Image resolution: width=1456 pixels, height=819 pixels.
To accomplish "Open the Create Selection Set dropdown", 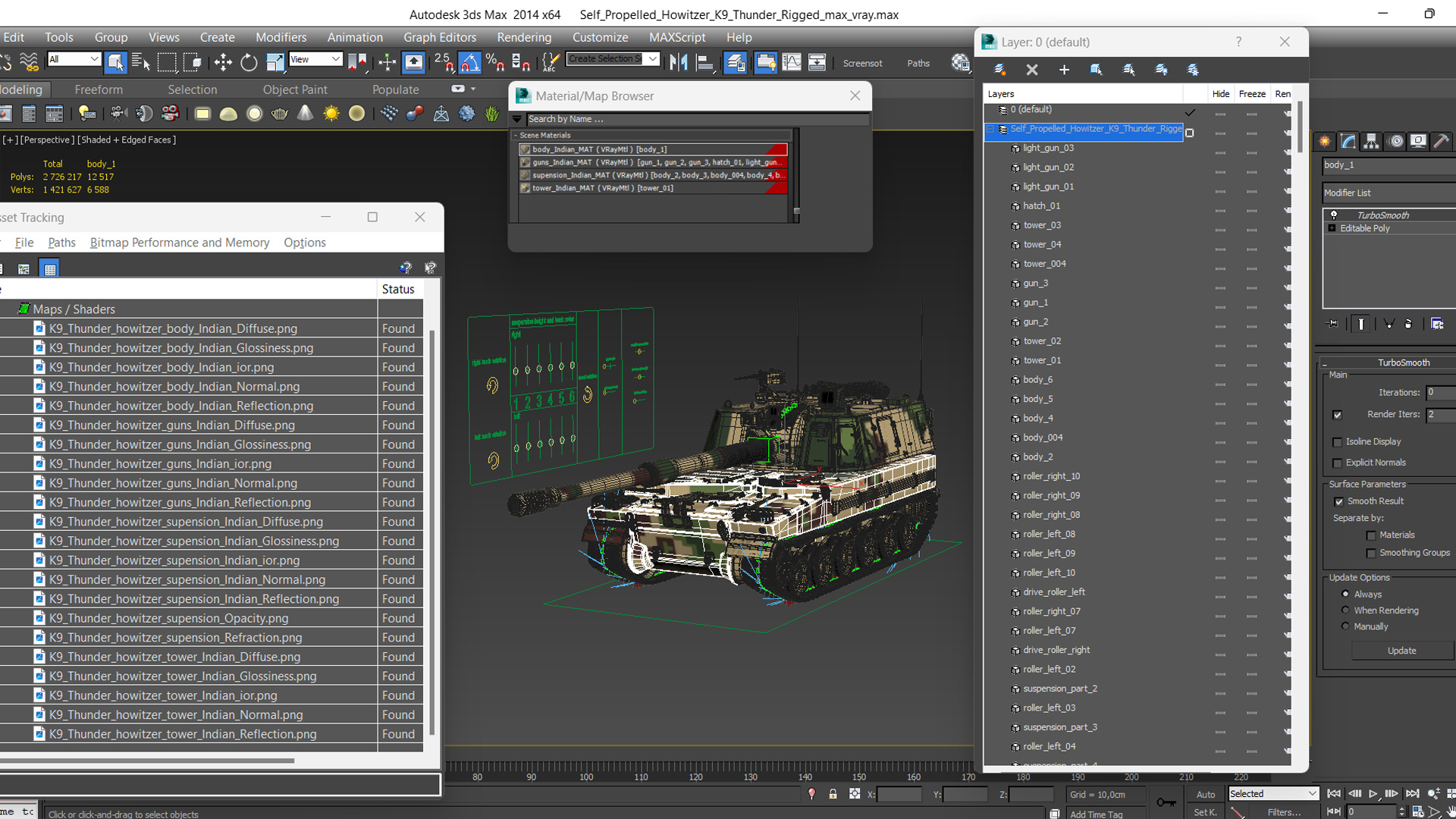I will (x=613, y=58).
